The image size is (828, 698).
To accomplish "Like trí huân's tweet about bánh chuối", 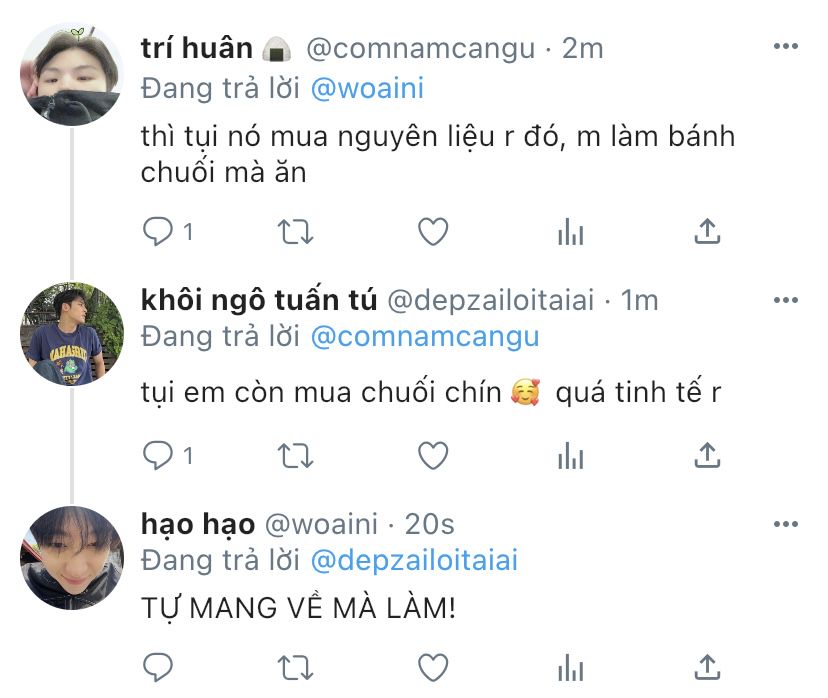I will click(x=433, y=232).
